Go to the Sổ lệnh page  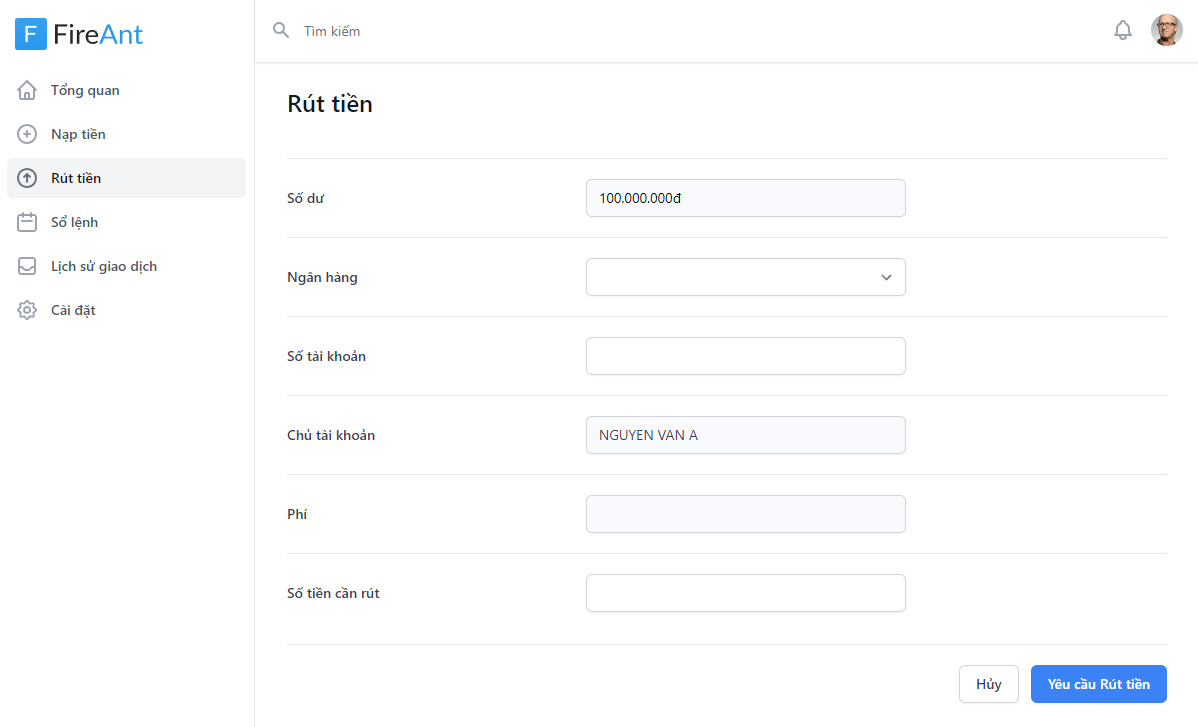coord(75,222)
